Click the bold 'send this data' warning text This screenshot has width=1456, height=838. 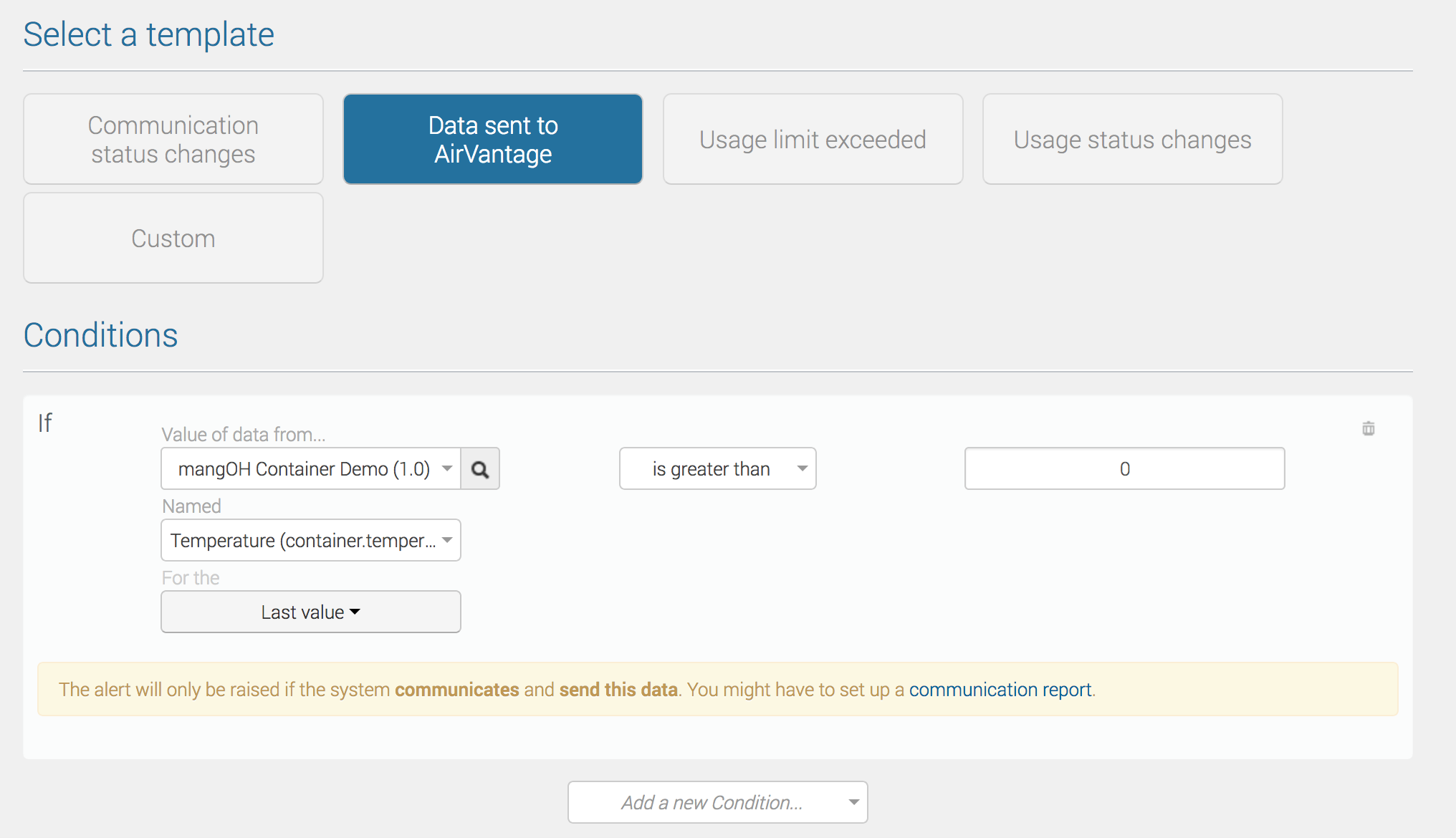coord(618,690)
